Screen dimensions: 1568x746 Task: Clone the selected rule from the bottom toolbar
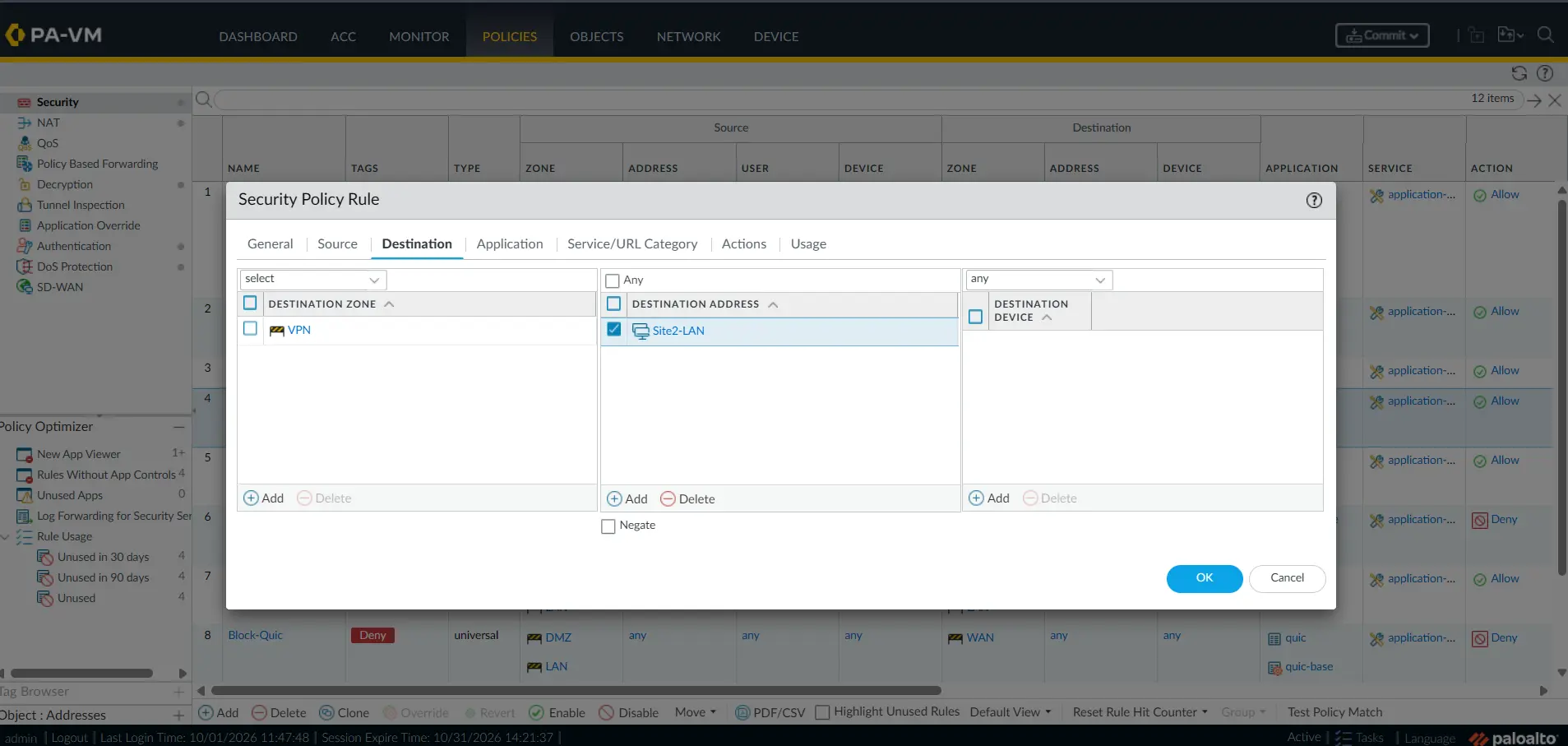pos(344,713)
